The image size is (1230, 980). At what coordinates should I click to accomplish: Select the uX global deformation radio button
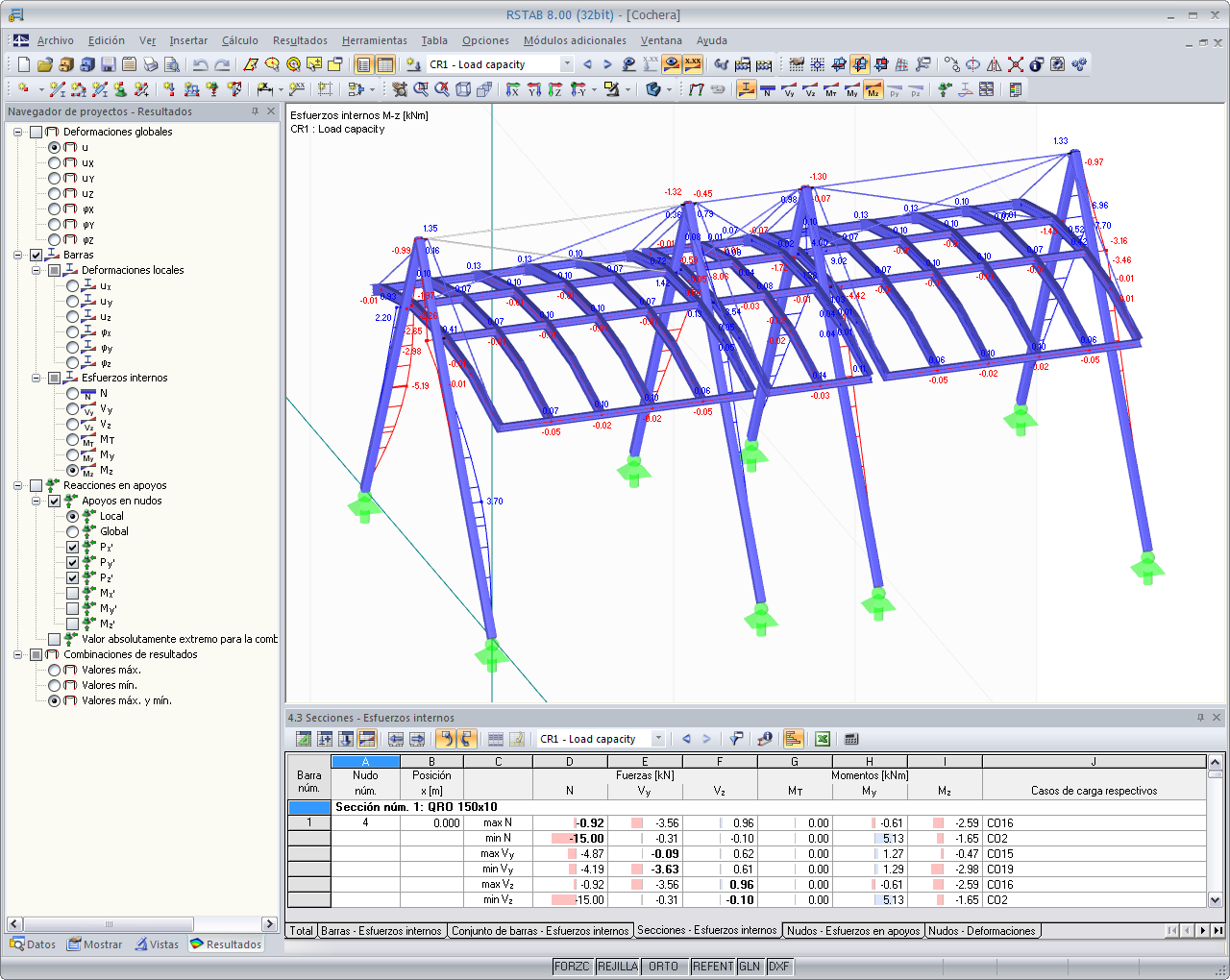55,162
